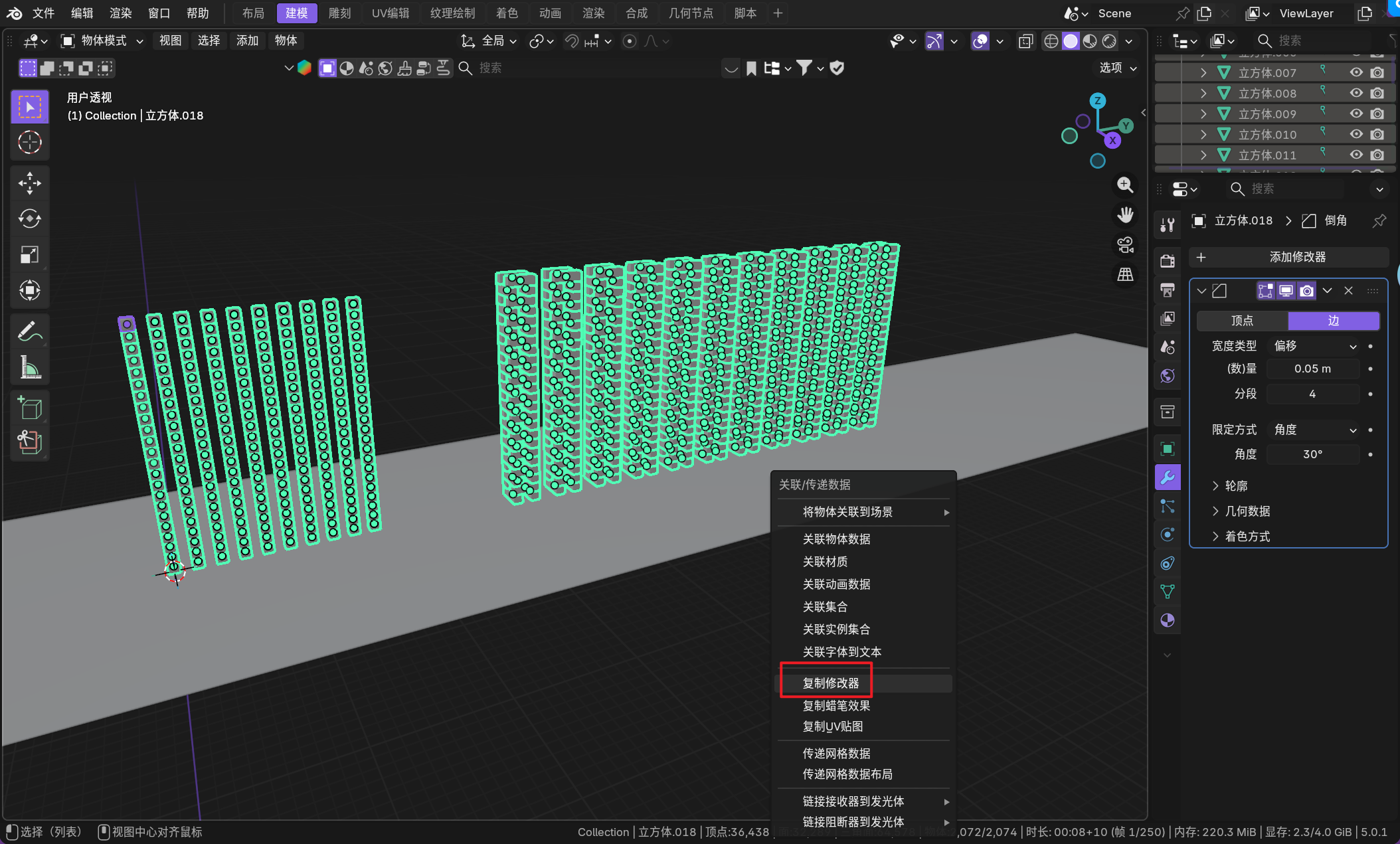Viewport: 1400px width, 844px height.
Task: Toggle camera view icon in viewport
Action: (1125, 245)
